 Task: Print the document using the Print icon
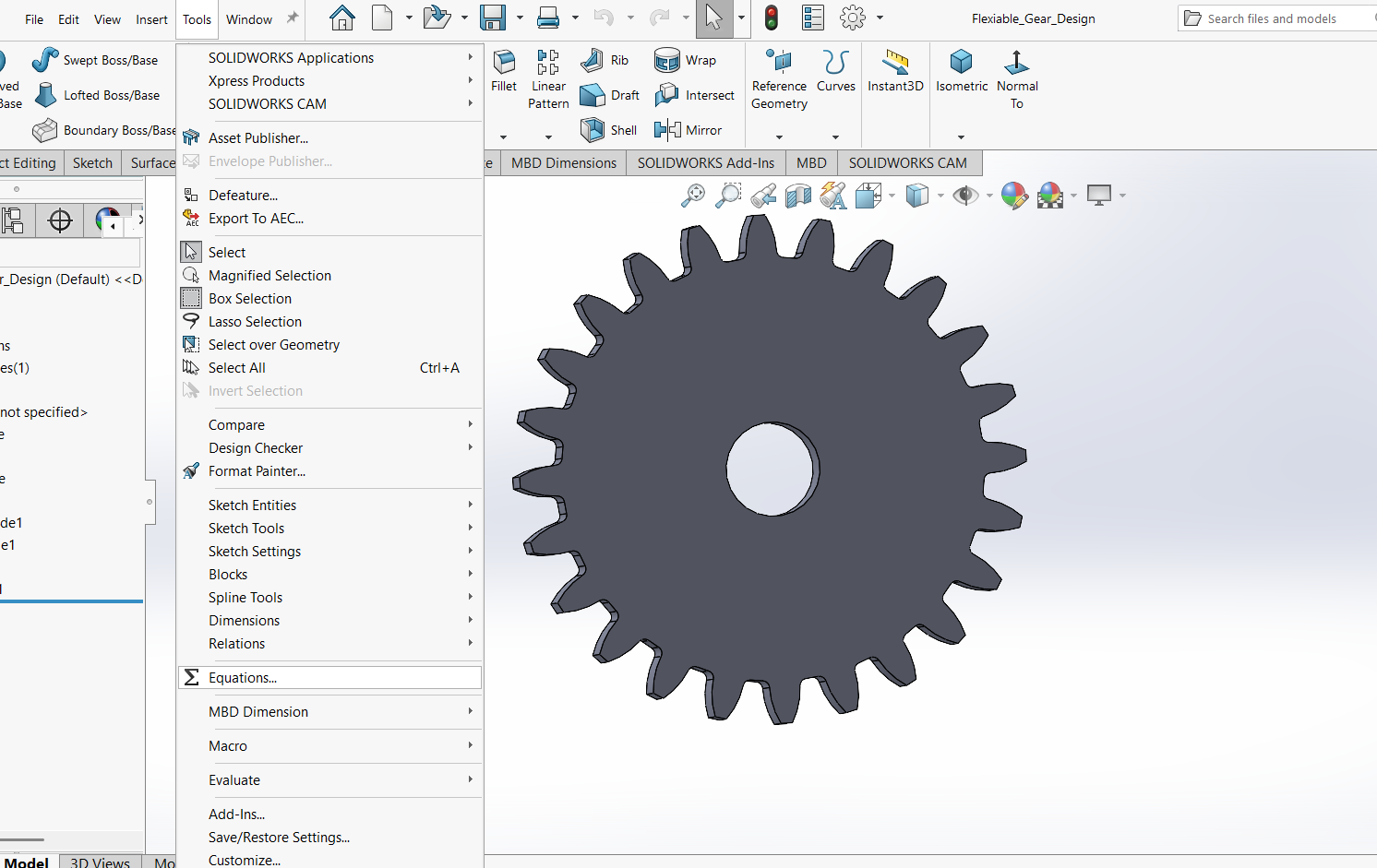click(x=548, y=18)
